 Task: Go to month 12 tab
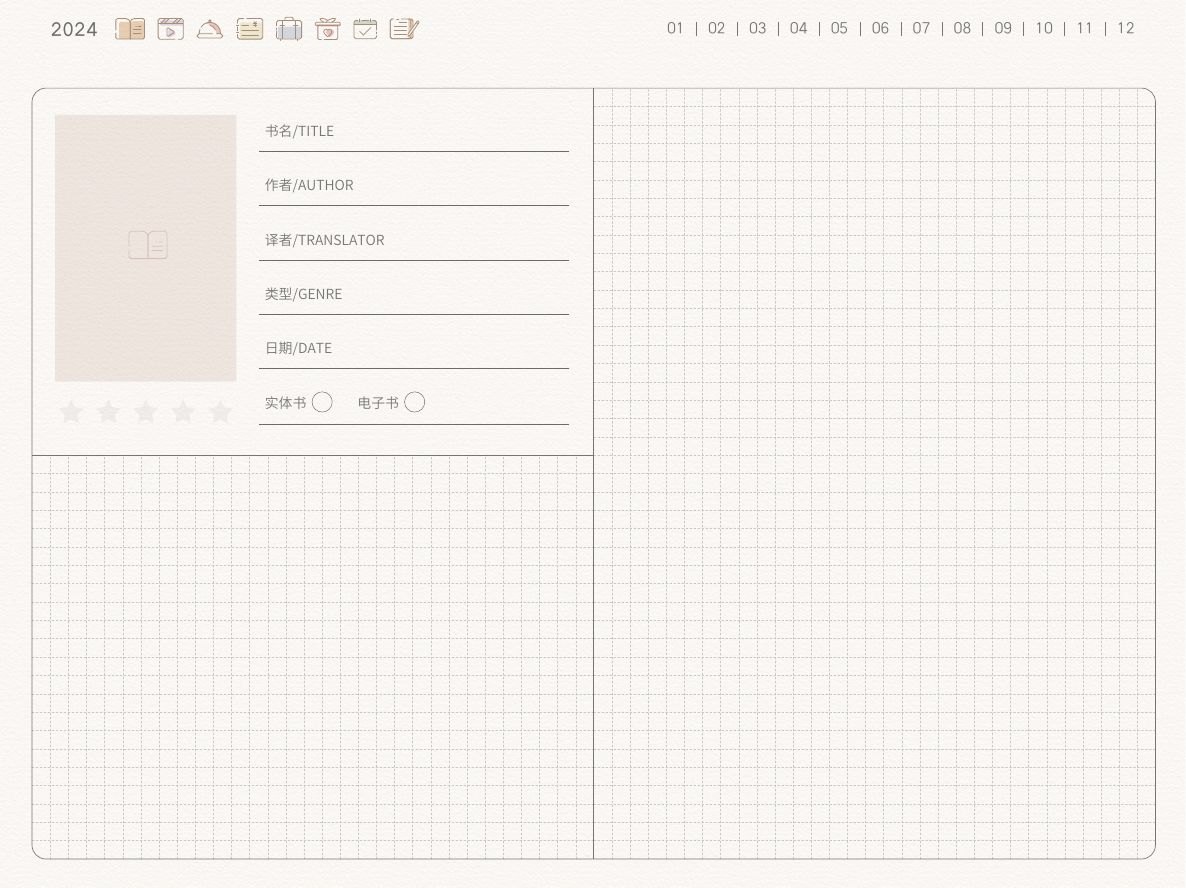coord(1125,28)
